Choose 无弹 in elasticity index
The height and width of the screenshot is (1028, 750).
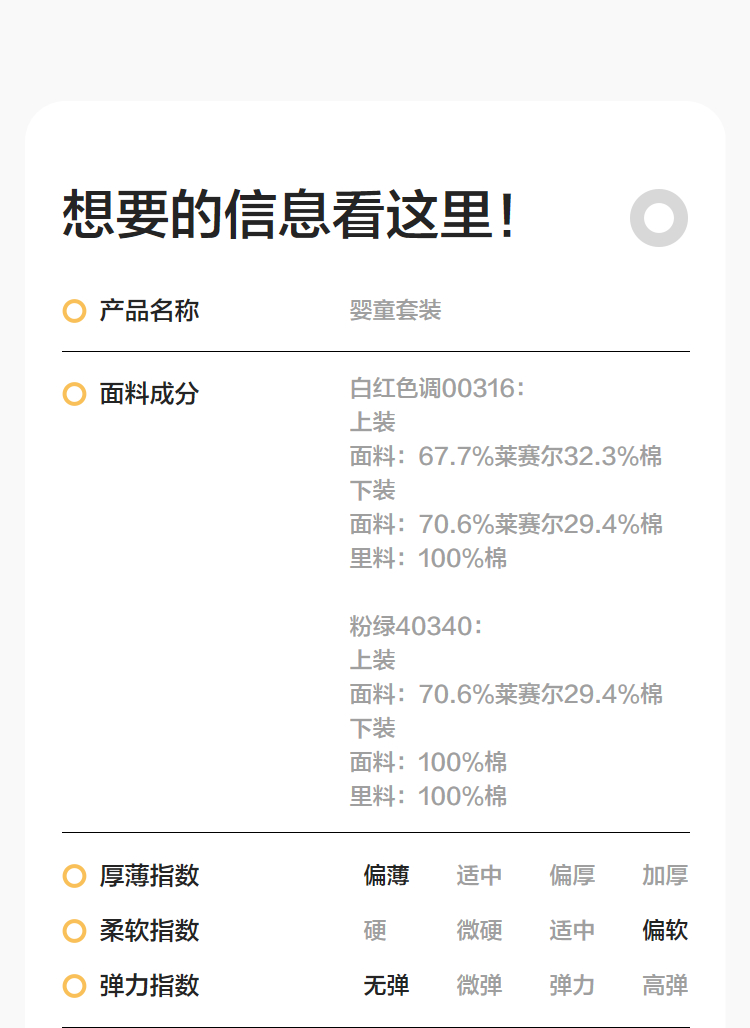pos(386,986)
